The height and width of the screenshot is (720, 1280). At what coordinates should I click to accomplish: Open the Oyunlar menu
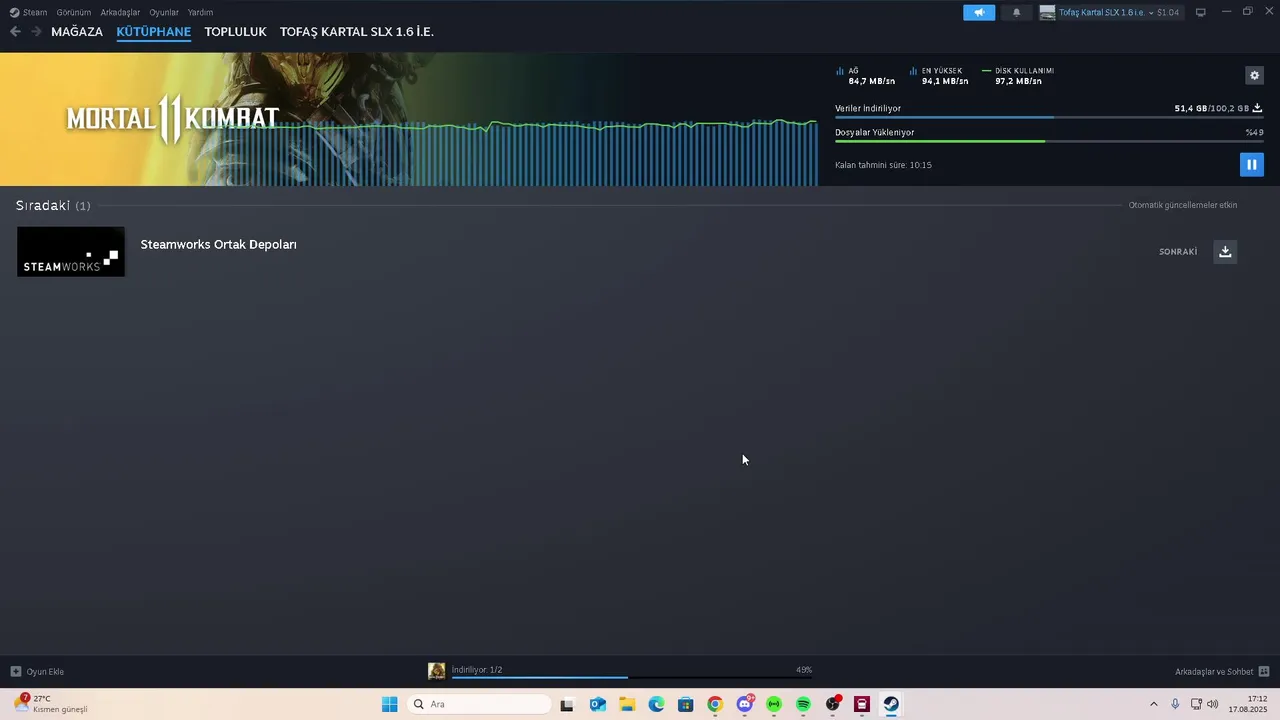(x=164, y=12)
